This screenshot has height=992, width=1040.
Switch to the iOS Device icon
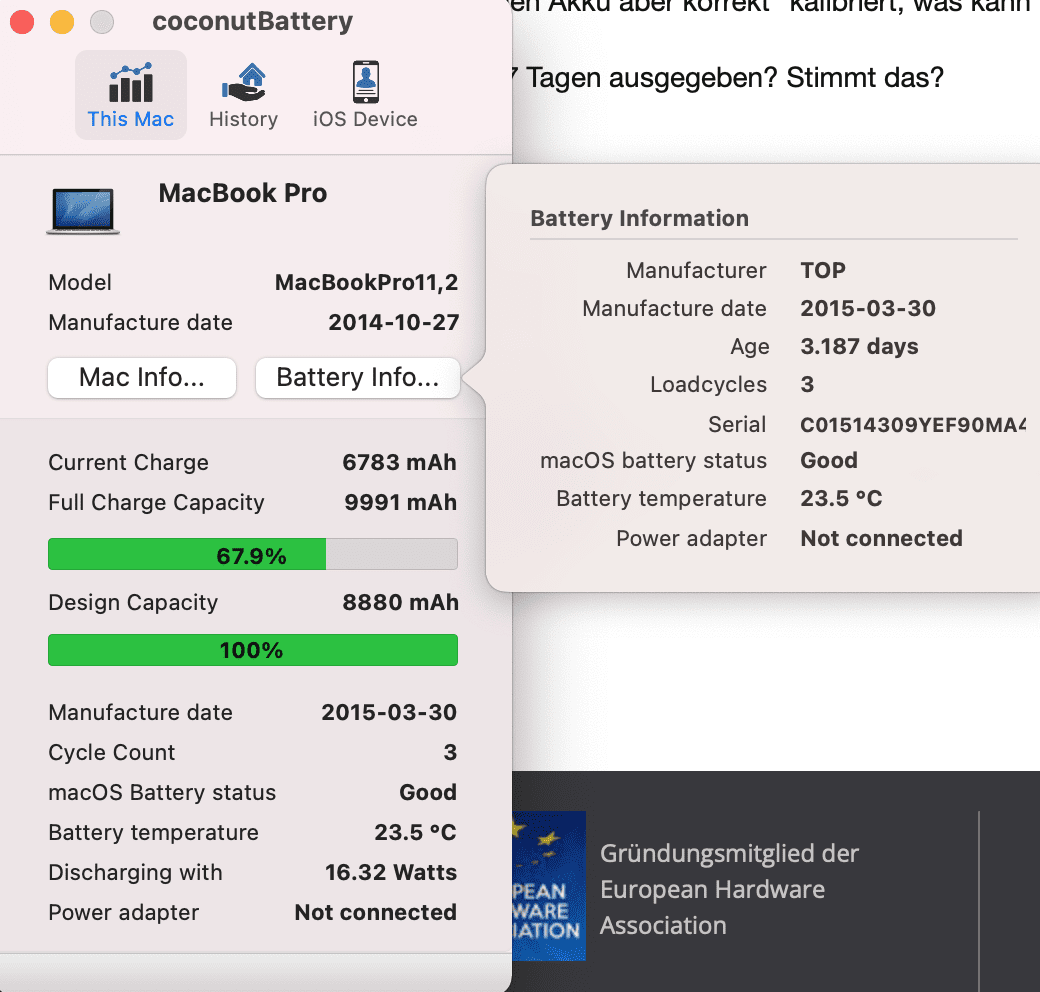[365, 82]
